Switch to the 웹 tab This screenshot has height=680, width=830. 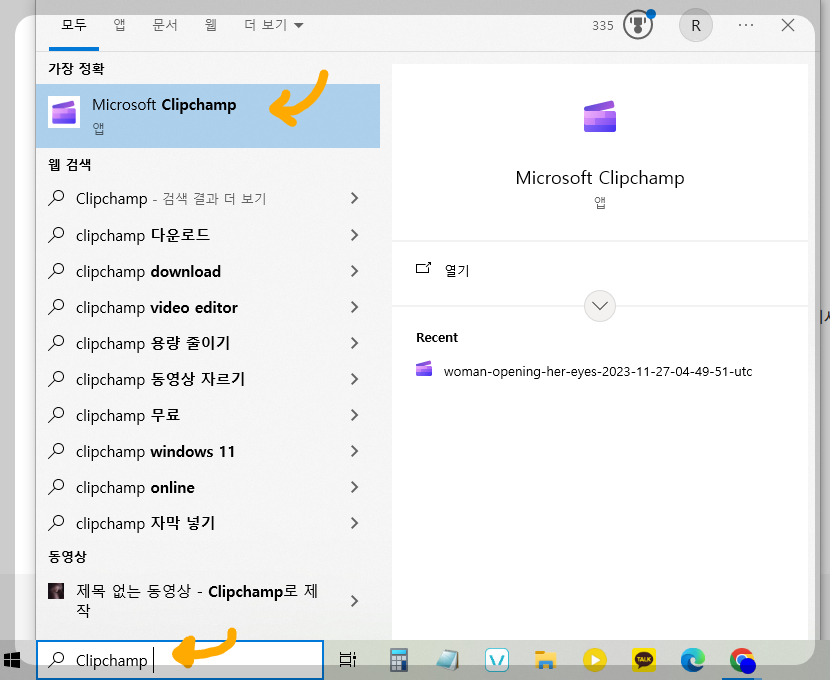[x=211, y=25]
